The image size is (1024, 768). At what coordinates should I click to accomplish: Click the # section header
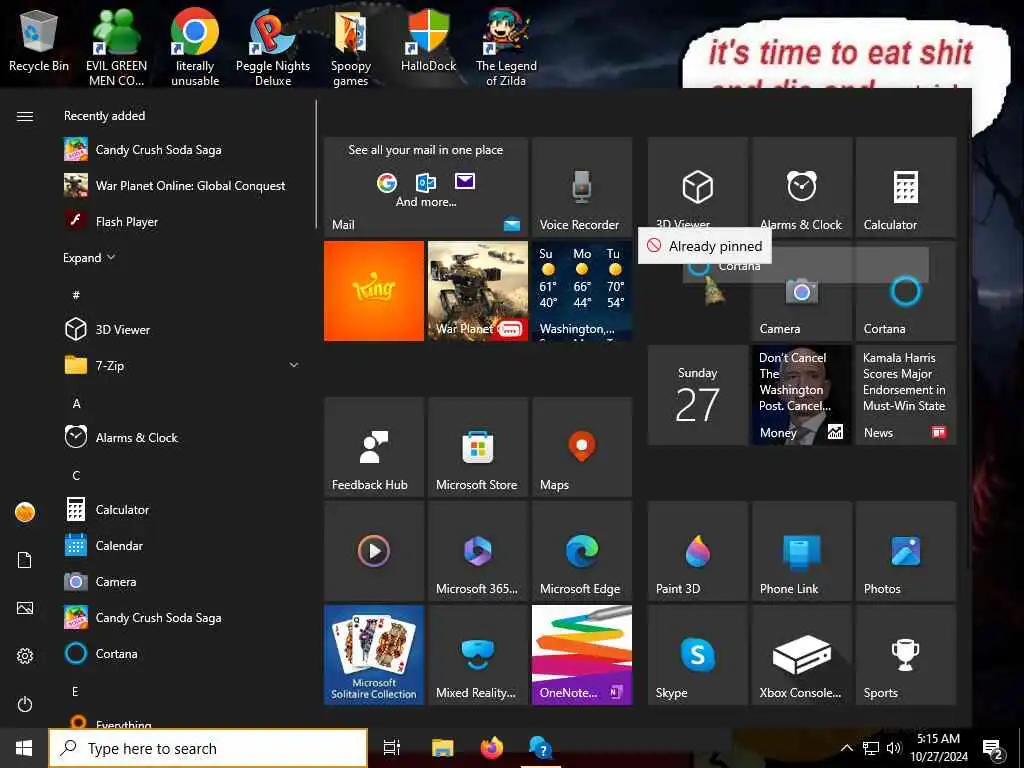tap(76, 295)
